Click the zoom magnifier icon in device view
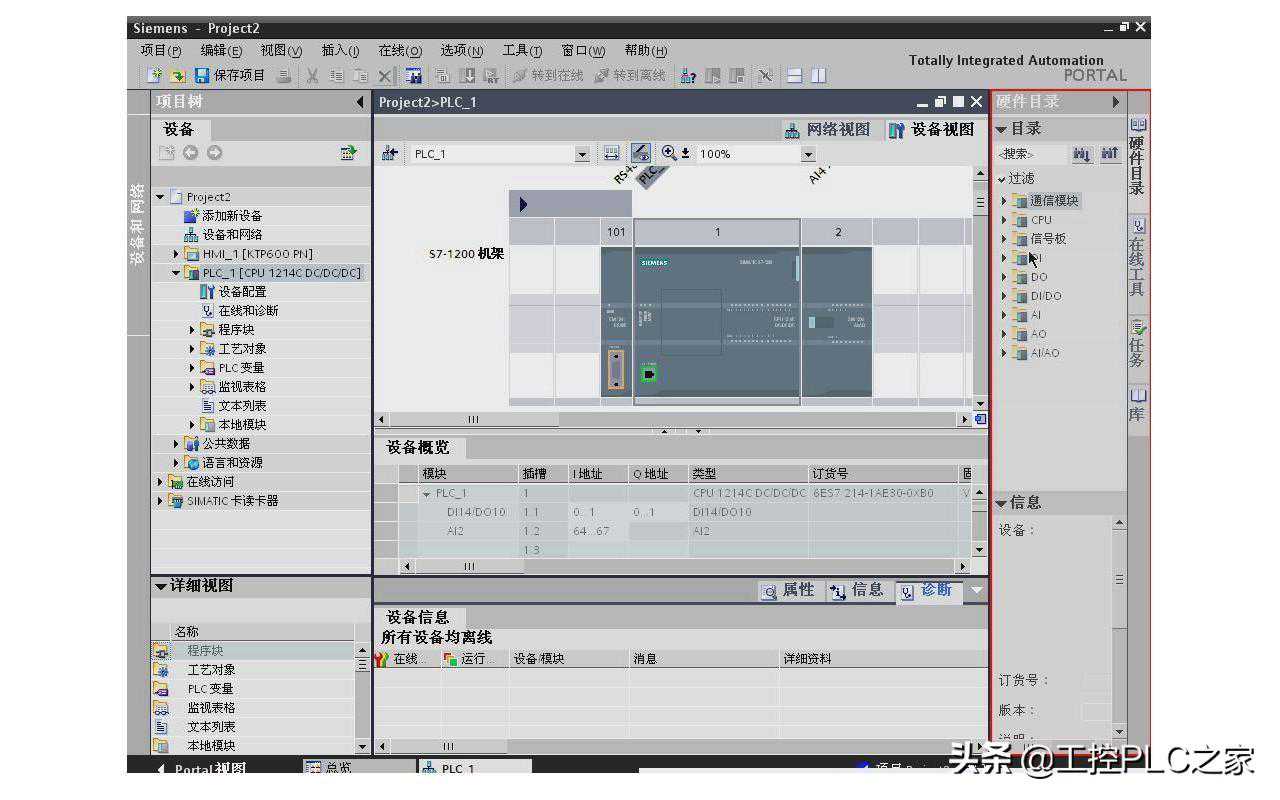Viewport: 1280px width, 800px height. click(669, 153)
